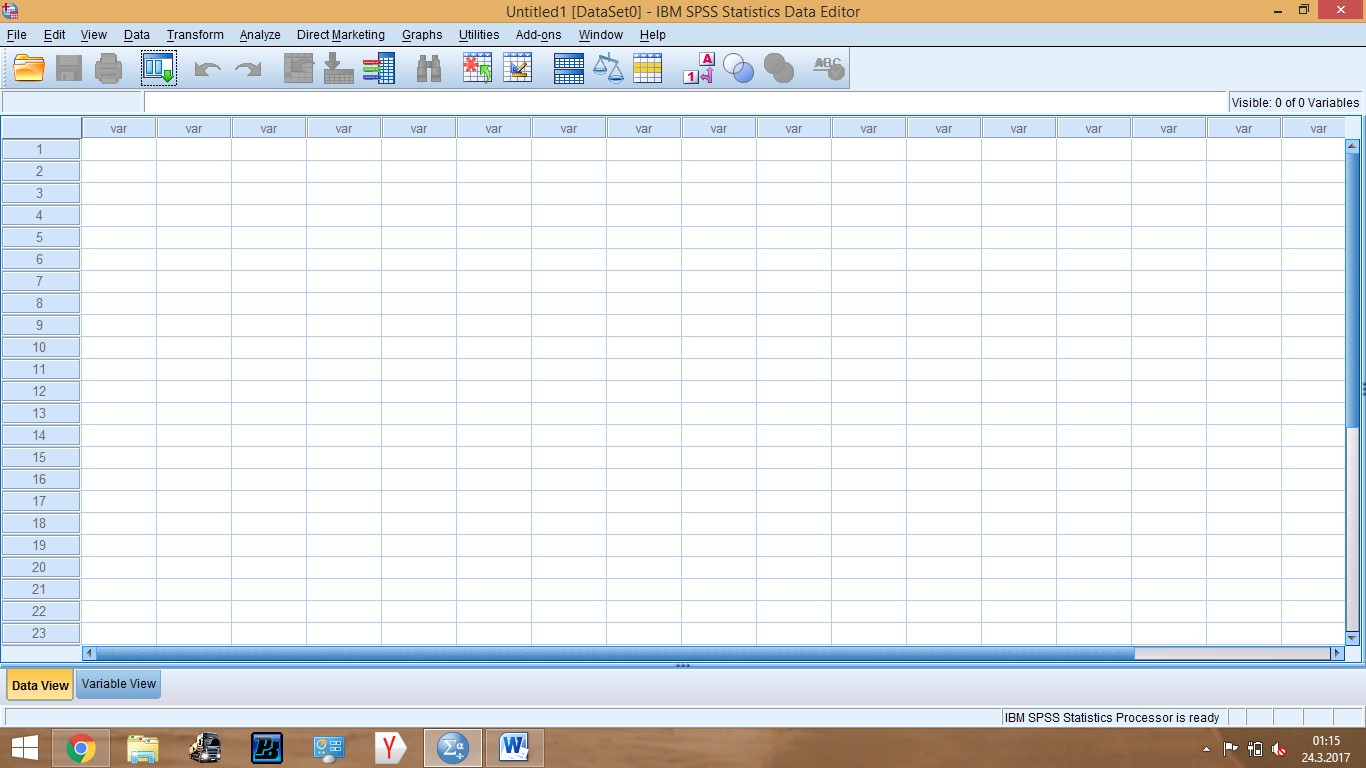The width and height of the screenshot is (1366, 768).
Task: Click the Use Variable Sets circles icon
Action: coord(739,68)
